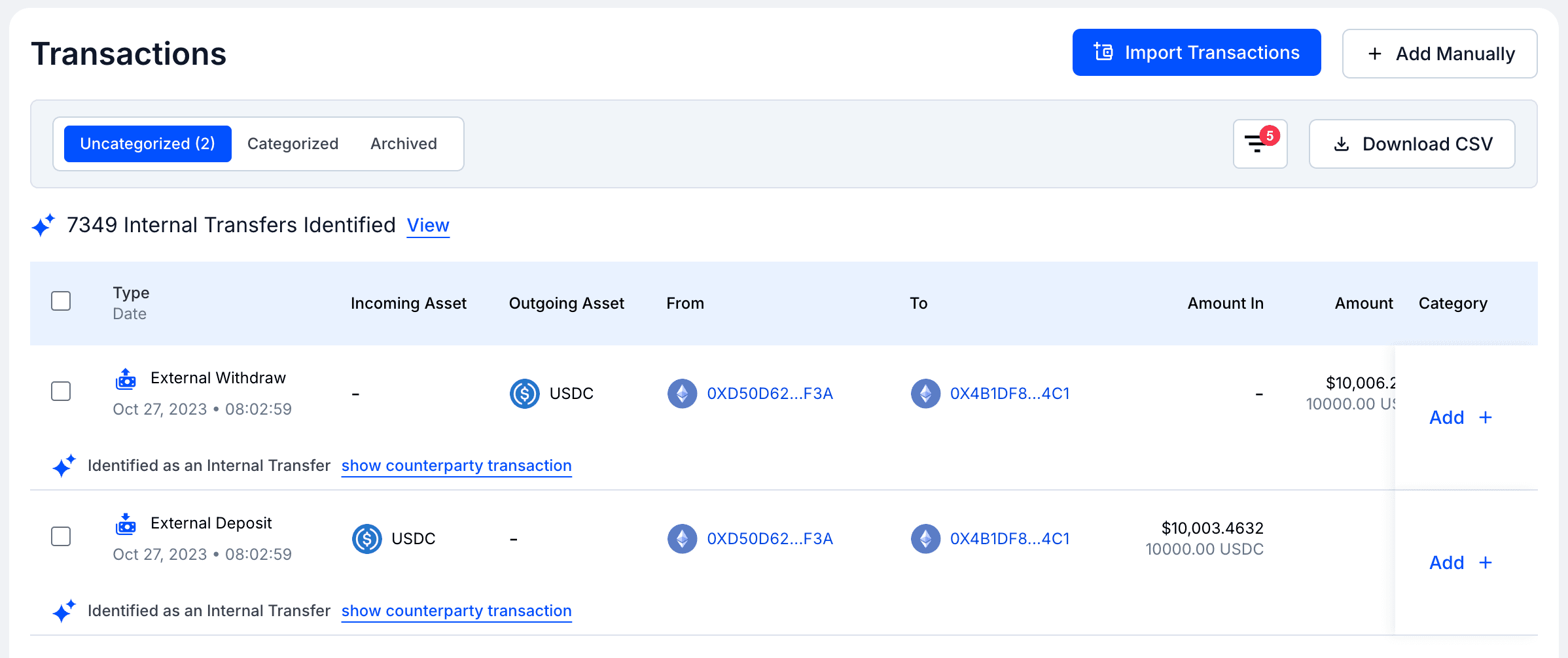
Task: Expand counterparty transaction for the withdrawal
Action: point(456,466)
